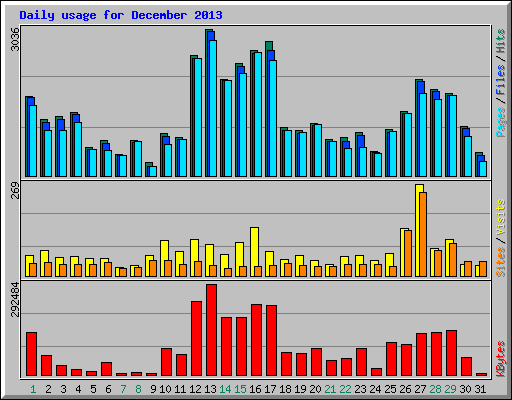Select day 24 on the date axis
Image resolution: width=512 pixels, height=400 pixels.
(375, 389)
